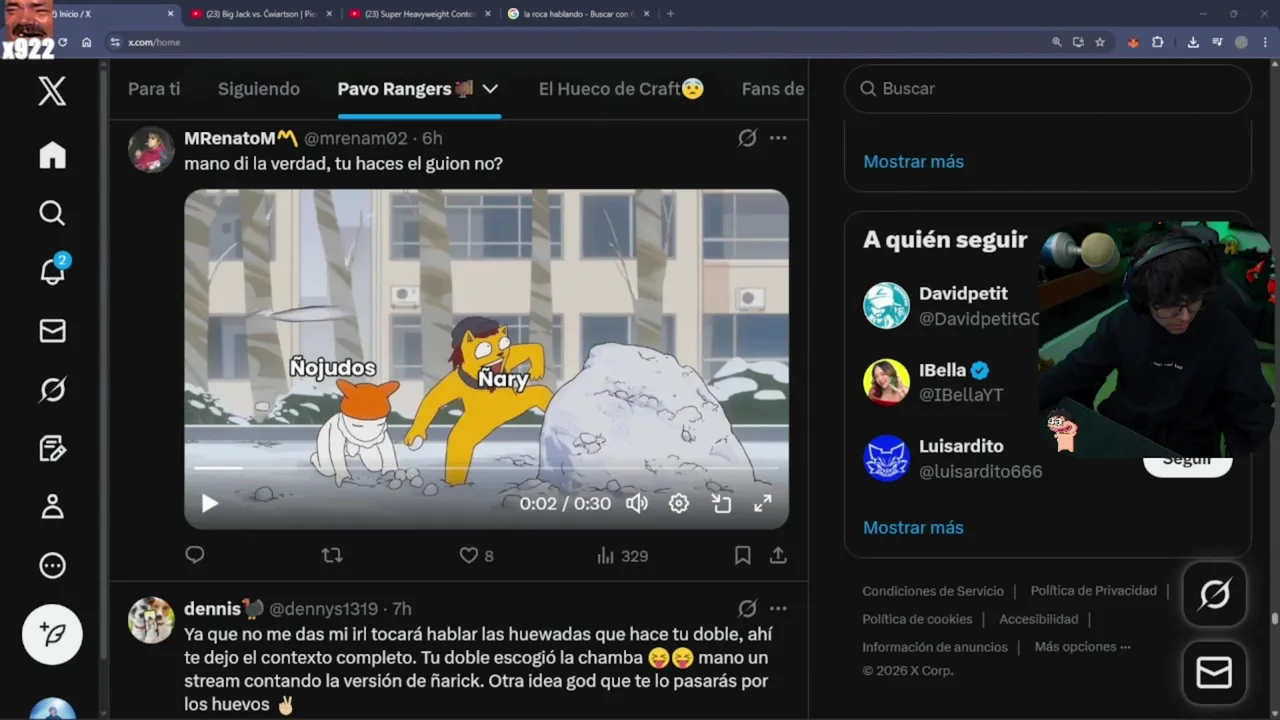Open Política de Privacidad link
Viewport: 1280px width, 720px height.
click(1093, 591)
